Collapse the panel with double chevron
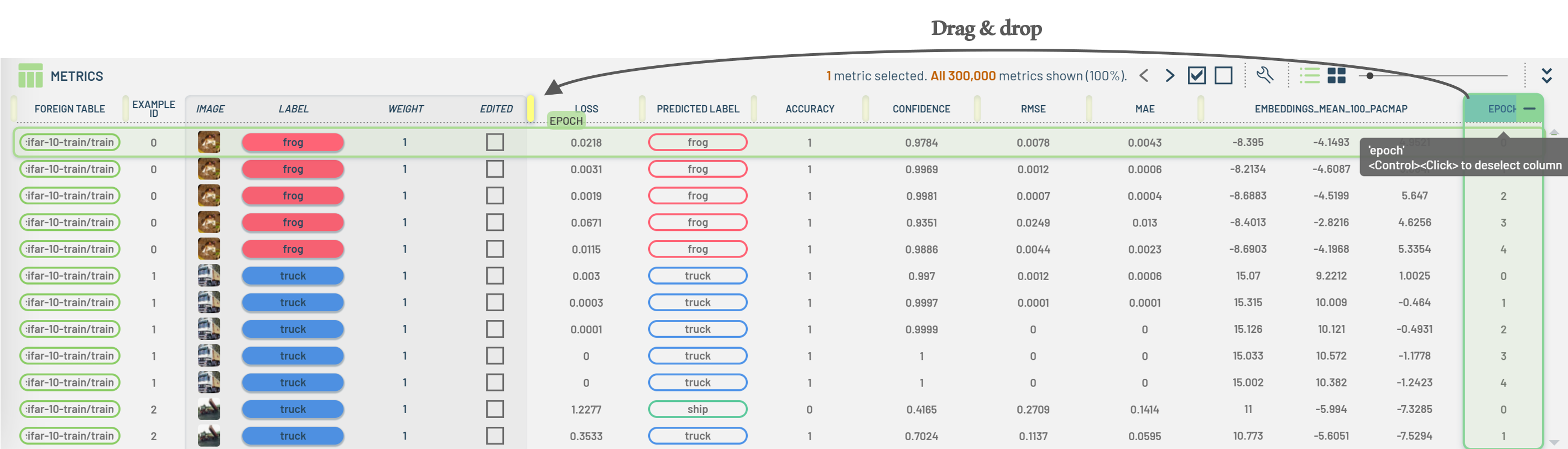This screenshot has width=1568, height=449. [x=1546, y=75]
